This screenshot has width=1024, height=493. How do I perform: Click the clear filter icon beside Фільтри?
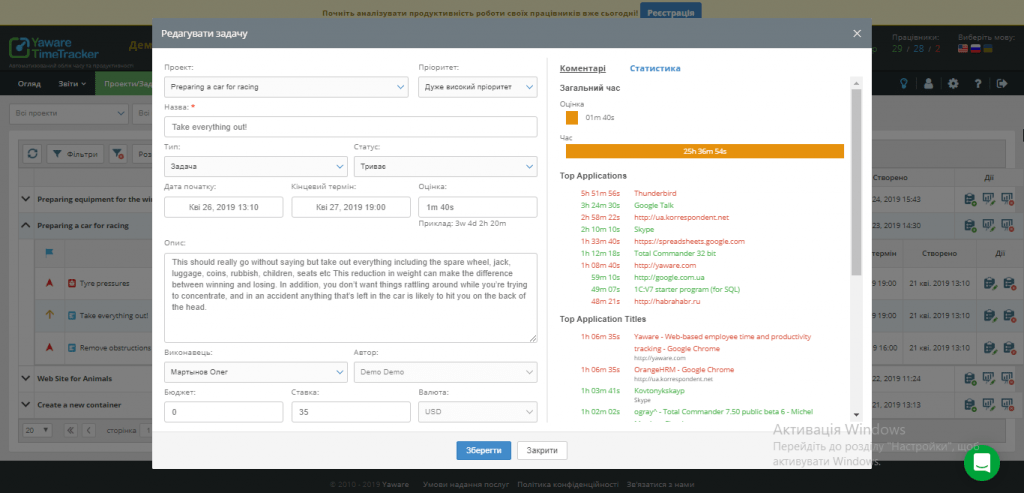pyautogui.click(x=118, y=154)
